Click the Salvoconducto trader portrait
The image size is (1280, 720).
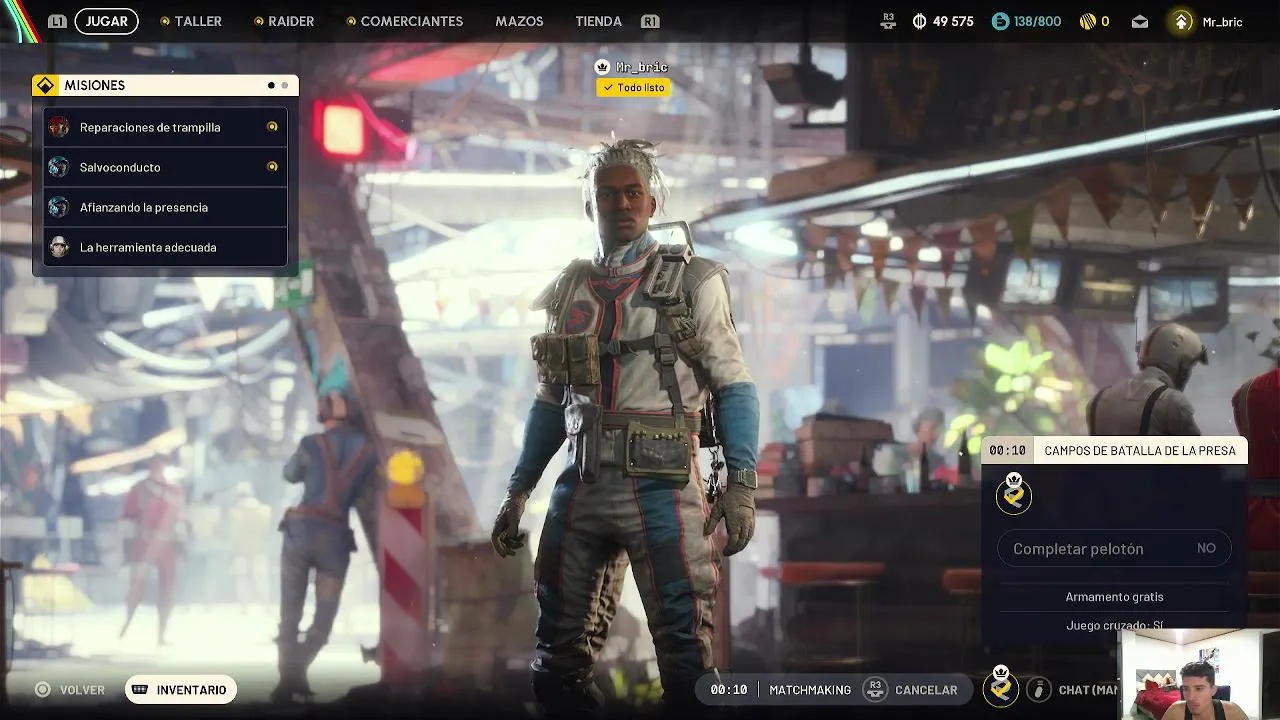[59, 167]
